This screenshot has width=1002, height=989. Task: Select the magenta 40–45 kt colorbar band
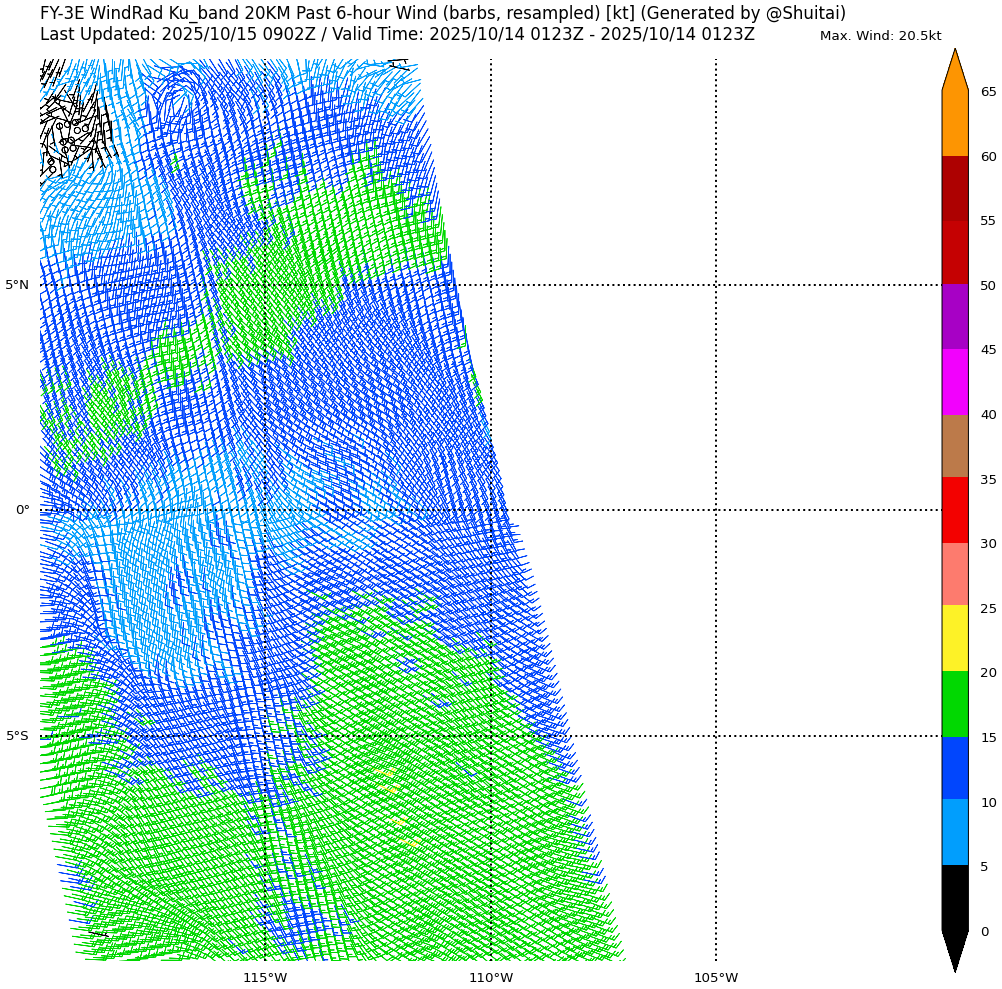954,382
